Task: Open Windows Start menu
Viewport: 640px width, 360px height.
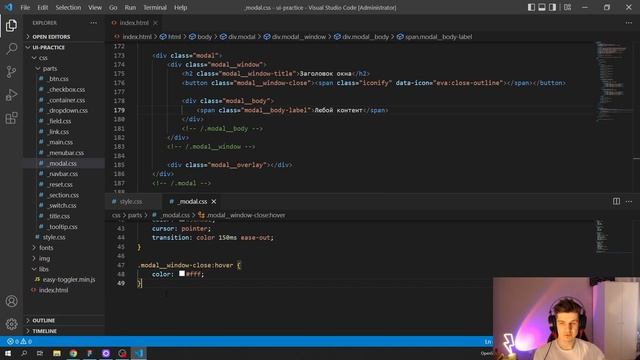Action: (8, 353)
